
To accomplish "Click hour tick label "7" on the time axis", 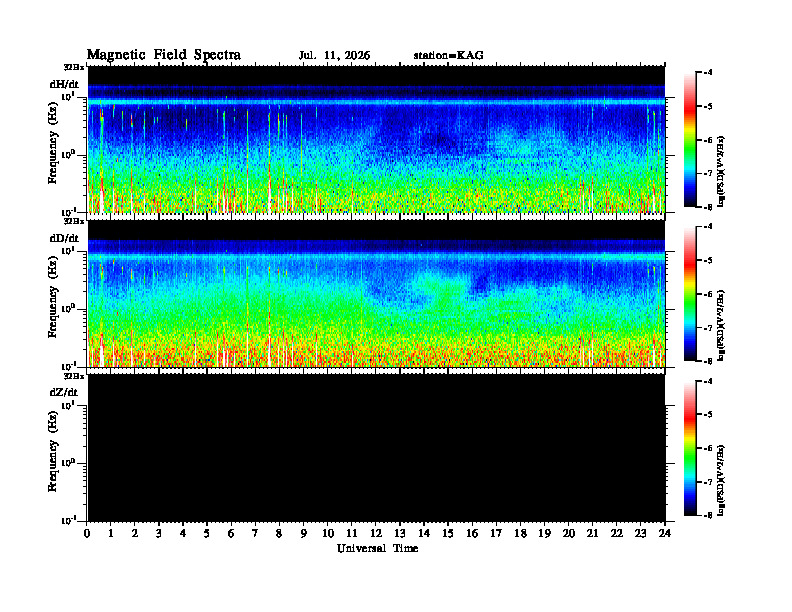I will 255,534.
